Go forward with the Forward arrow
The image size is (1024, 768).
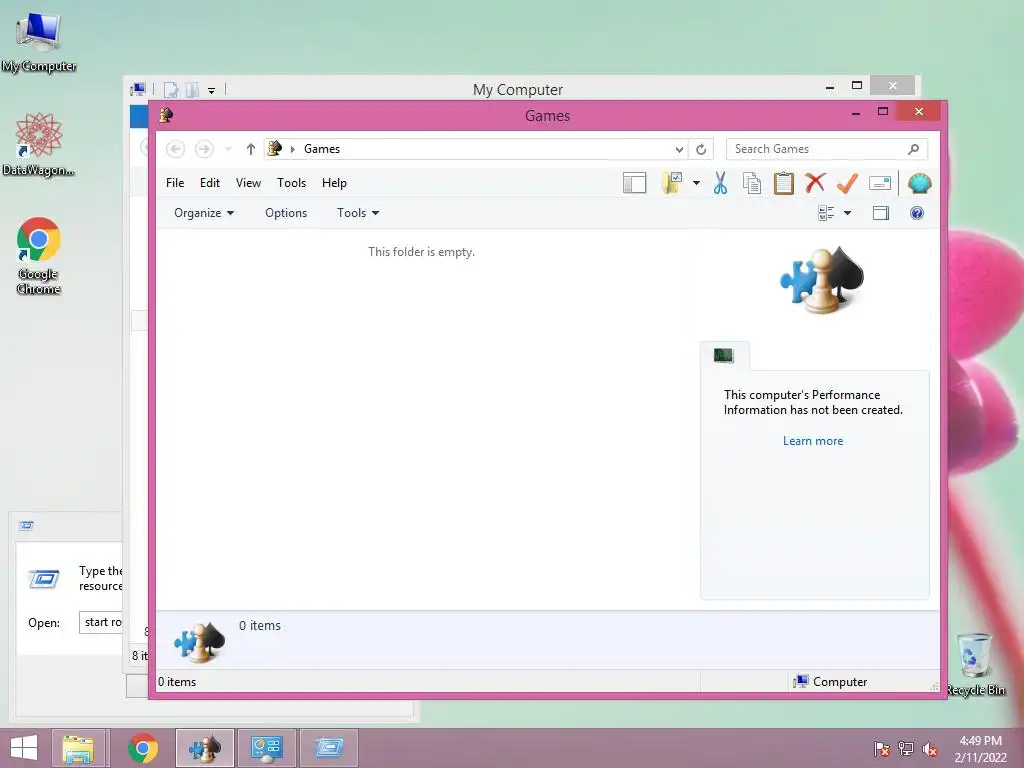click(204, 149)
